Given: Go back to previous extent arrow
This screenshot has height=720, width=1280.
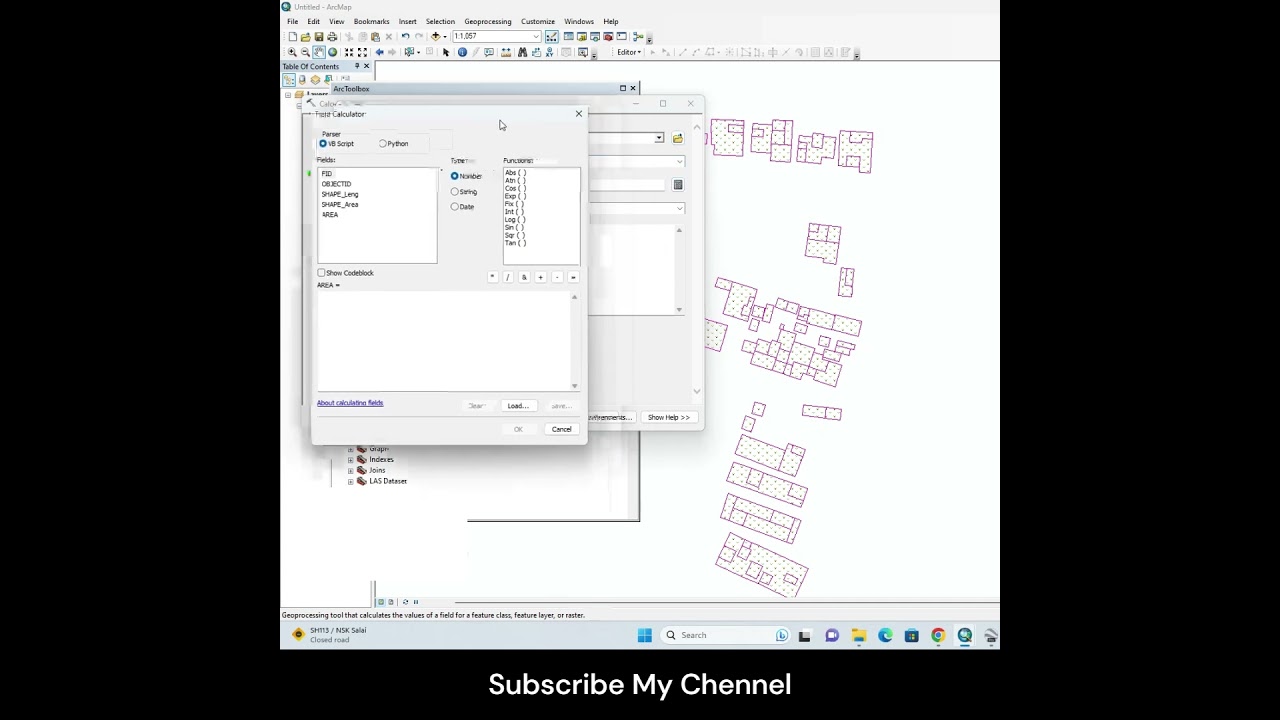Looking at the screenshot, I should (x=379, y=52).
